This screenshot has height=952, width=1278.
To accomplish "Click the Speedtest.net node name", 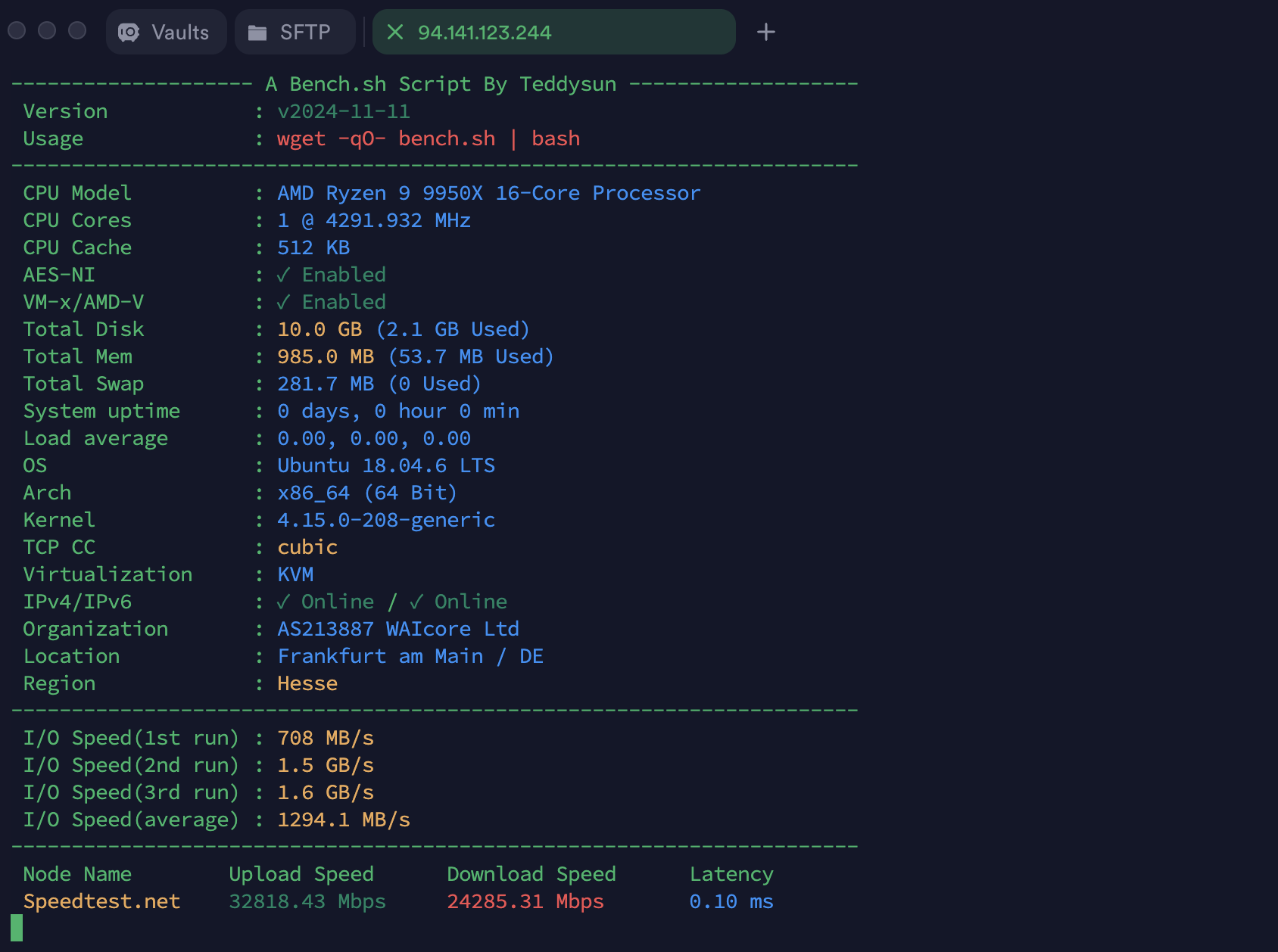I will pos(101,901).
